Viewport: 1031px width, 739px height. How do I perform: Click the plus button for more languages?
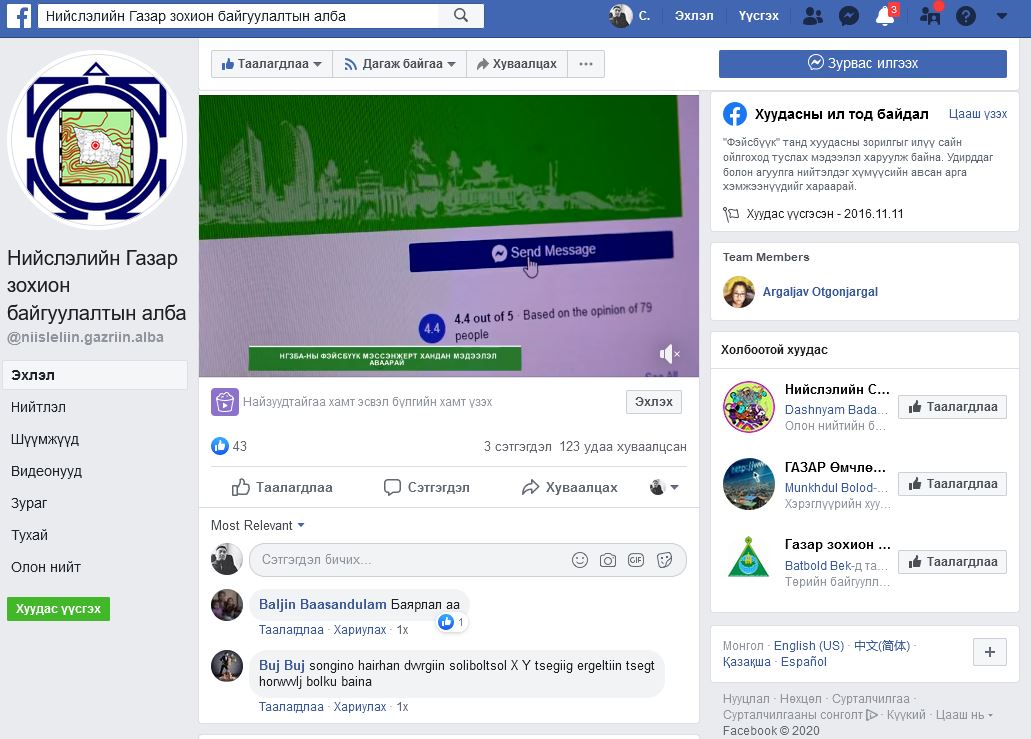tap(990, 652)
